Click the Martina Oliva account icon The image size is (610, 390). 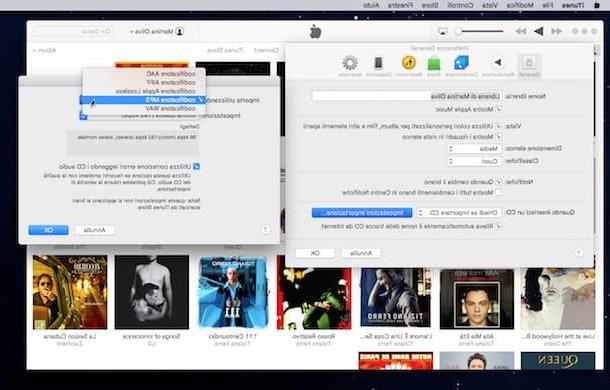pyautogui.click(x=179, y=31)
